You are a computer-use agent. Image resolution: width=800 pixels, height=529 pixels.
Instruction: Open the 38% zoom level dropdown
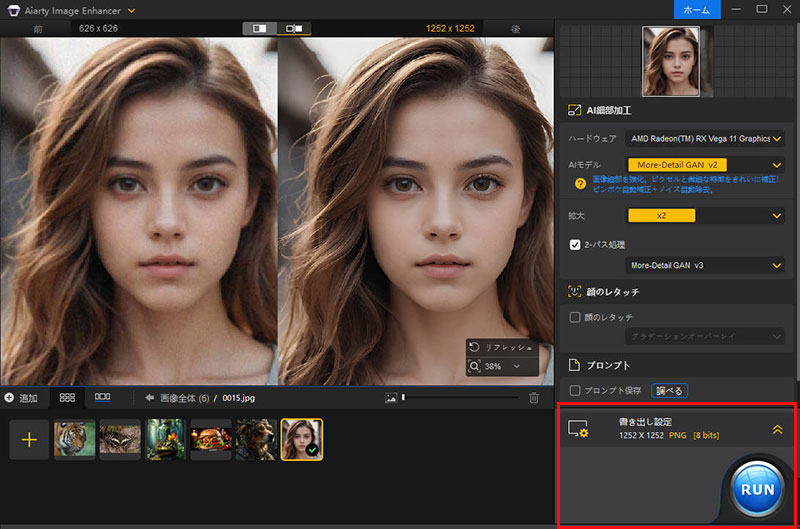point(502,366)
